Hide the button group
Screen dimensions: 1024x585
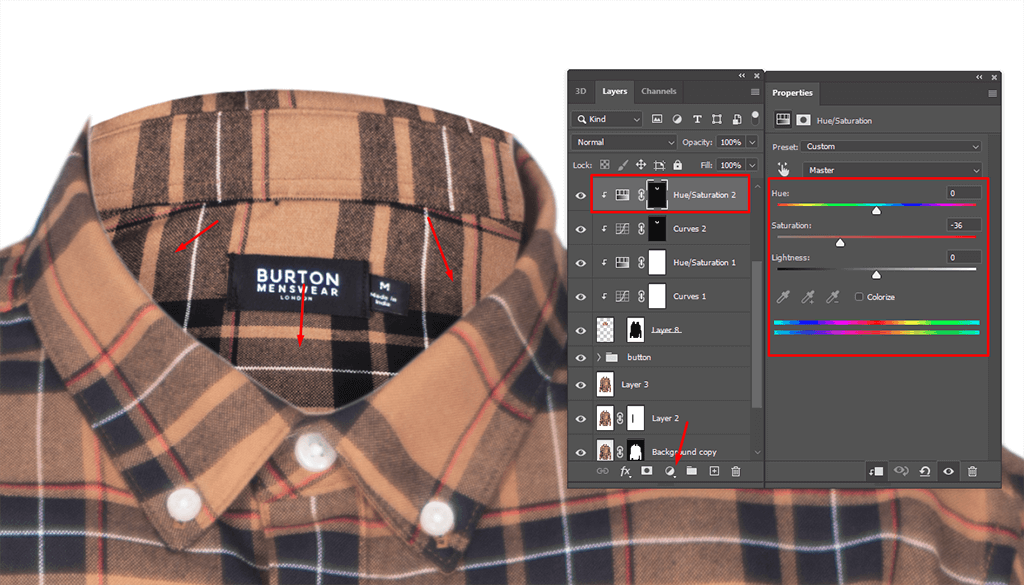(581, 358)
